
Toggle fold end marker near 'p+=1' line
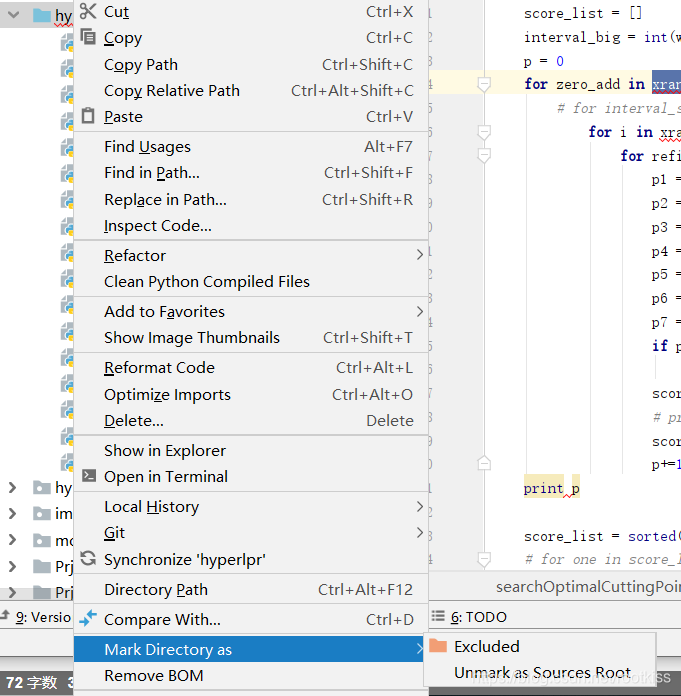point(484,463)
